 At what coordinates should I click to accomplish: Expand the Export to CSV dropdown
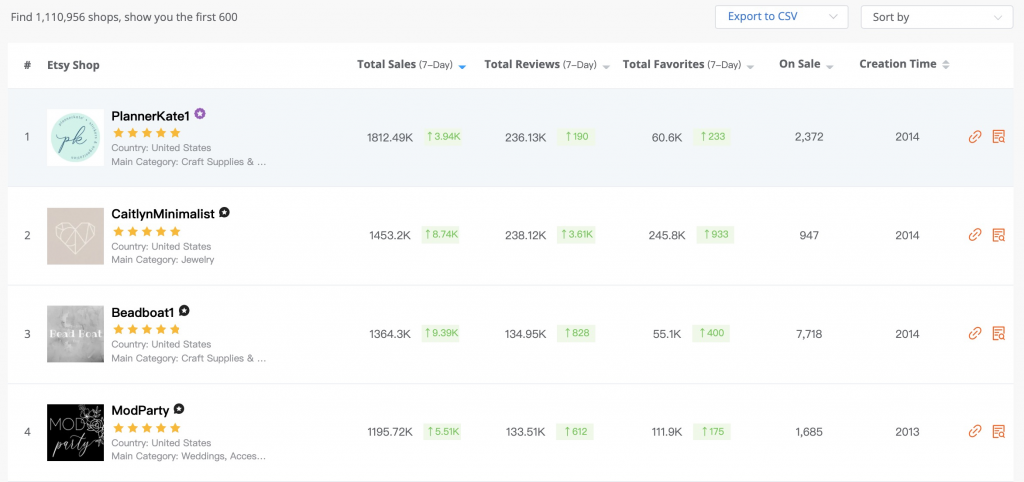[781, 17]
